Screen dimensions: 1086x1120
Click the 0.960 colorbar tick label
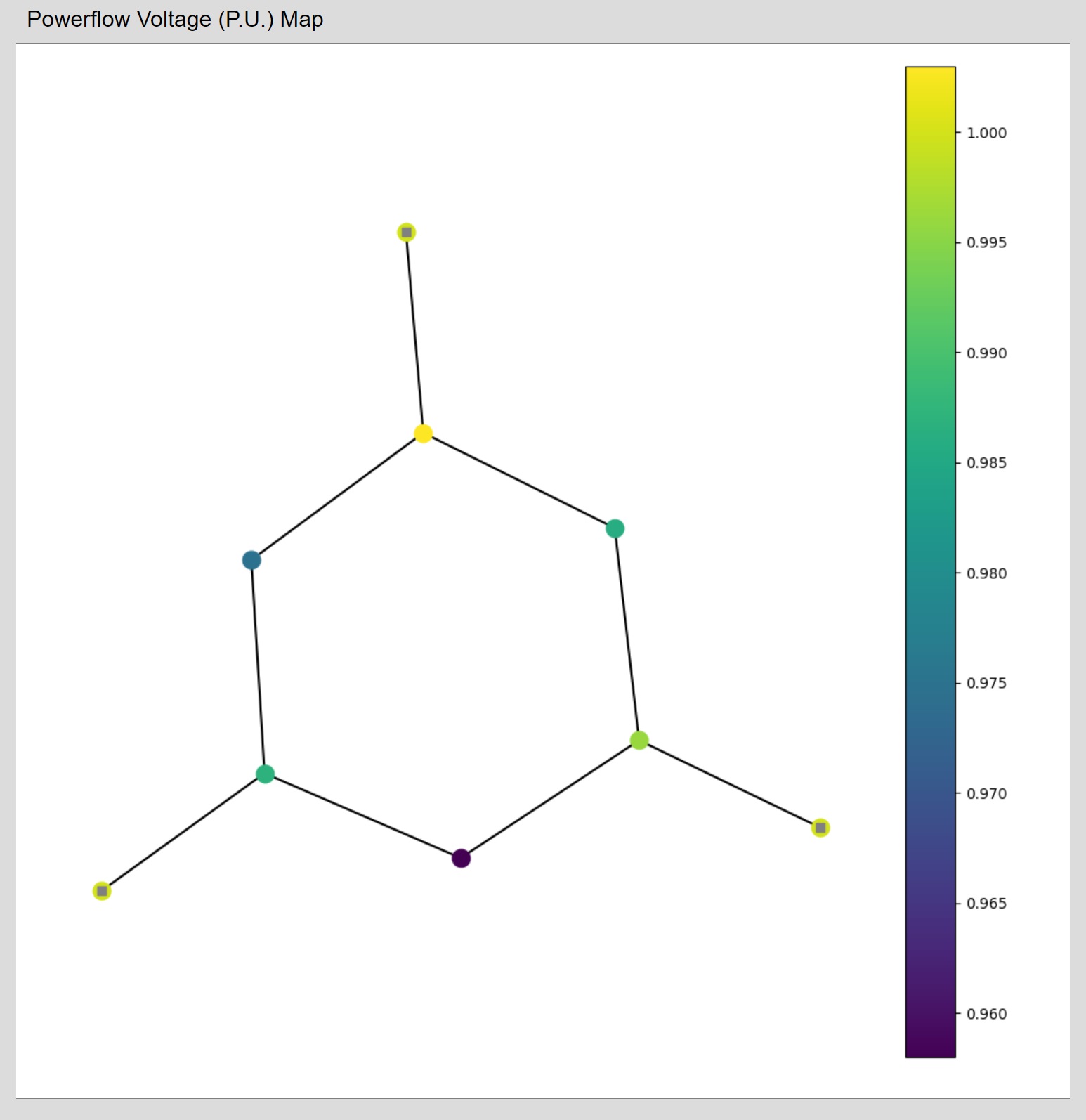[986, 1014]
